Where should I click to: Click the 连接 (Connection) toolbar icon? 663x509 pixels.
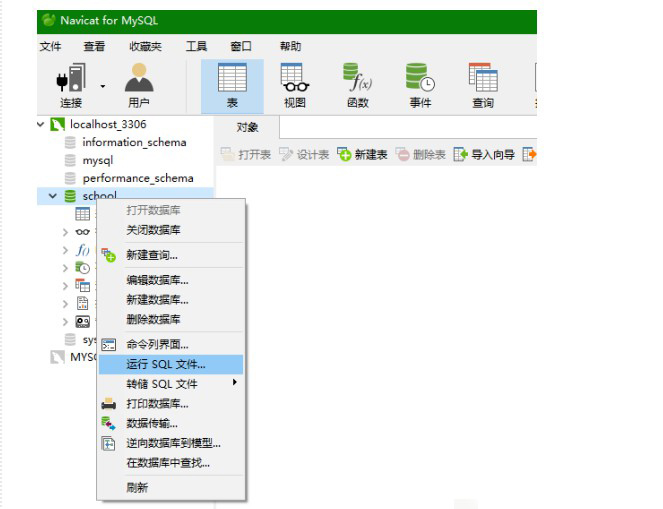click(71, 84)
